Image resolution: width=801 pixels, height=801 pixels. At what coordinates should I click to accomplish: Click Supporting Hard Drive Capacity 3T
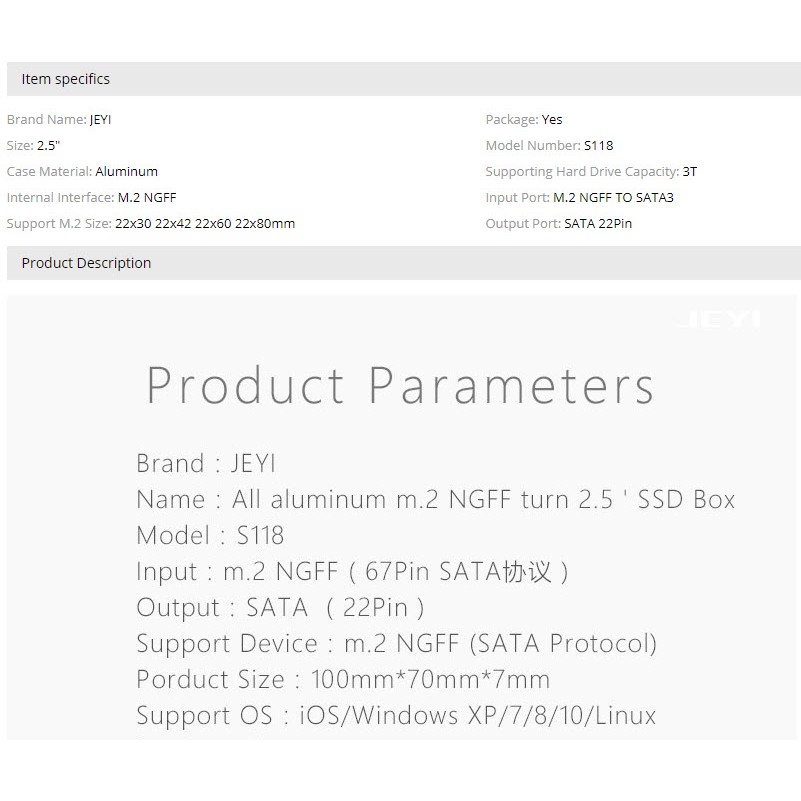click(690, 172)
